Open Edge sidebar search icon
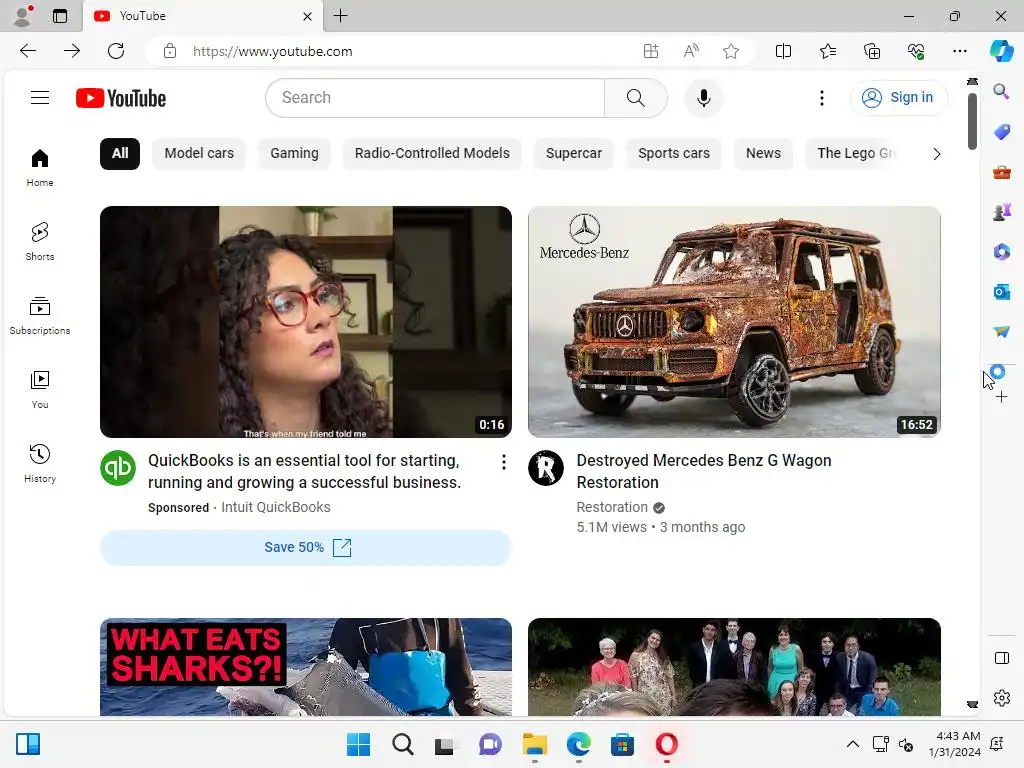Viewport: 1024px width, 768px height. click(1001, 91)
